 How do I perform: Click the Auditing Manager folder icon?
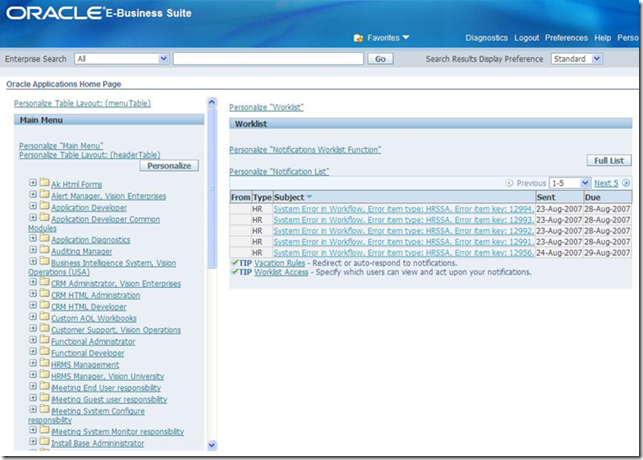[x=45, y=250]
